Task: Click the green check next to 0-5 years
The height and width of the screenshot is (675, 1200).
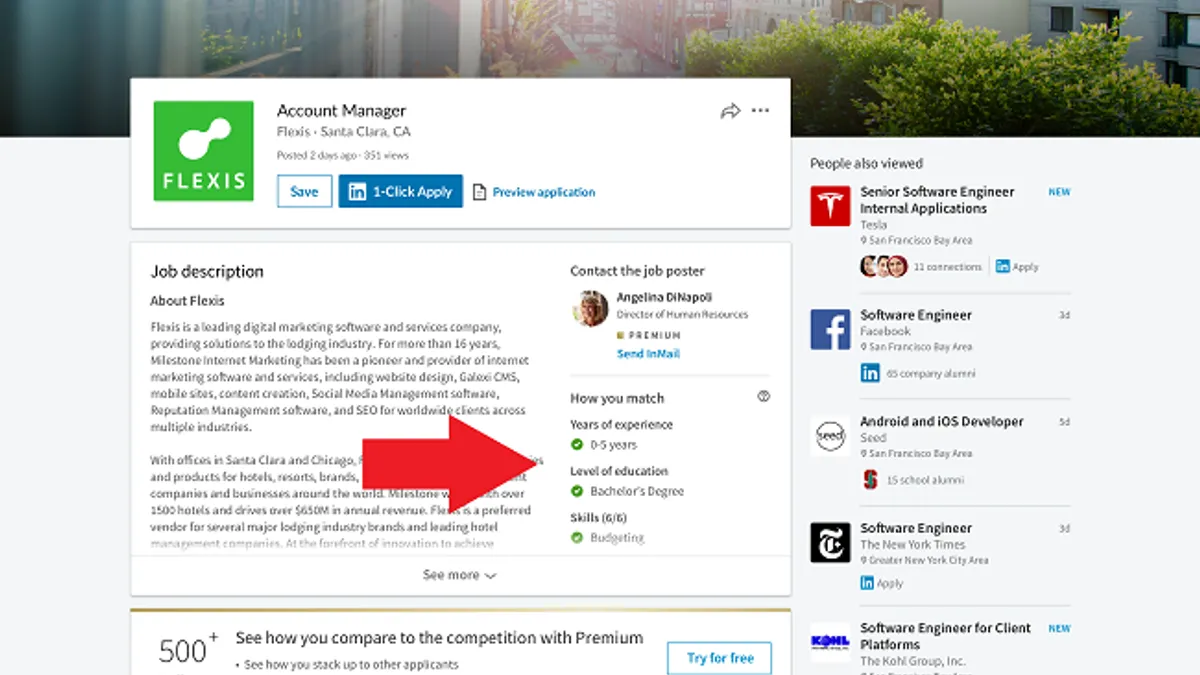Action: coord(577,445)
